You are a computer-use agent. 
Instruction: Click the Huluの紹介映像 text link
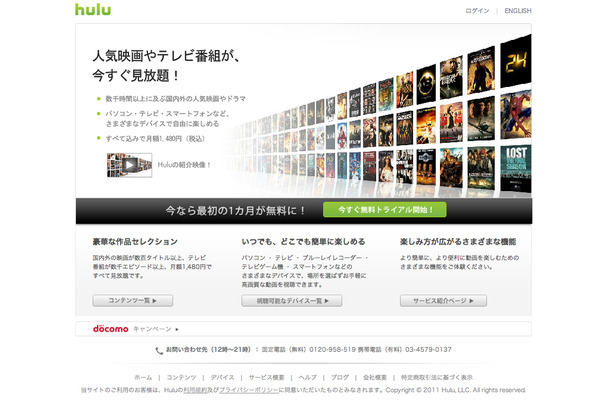pyautogui.click(x=184, y=165)
